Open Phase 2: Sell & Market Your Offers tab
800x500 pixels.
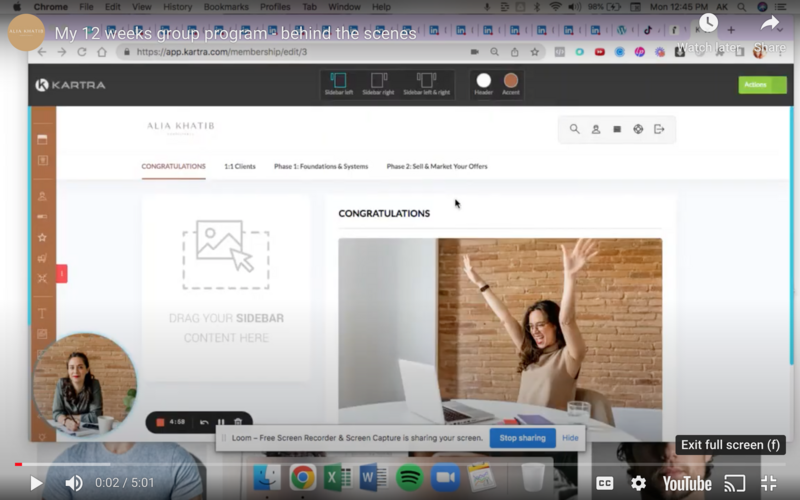[437, 166]
